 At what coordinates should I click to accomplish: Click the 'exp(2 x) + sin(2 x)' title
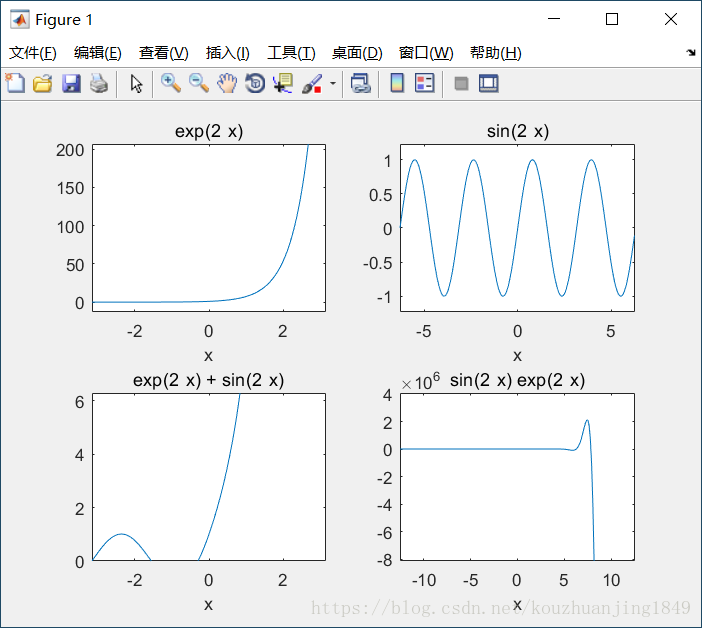point(209,380)
